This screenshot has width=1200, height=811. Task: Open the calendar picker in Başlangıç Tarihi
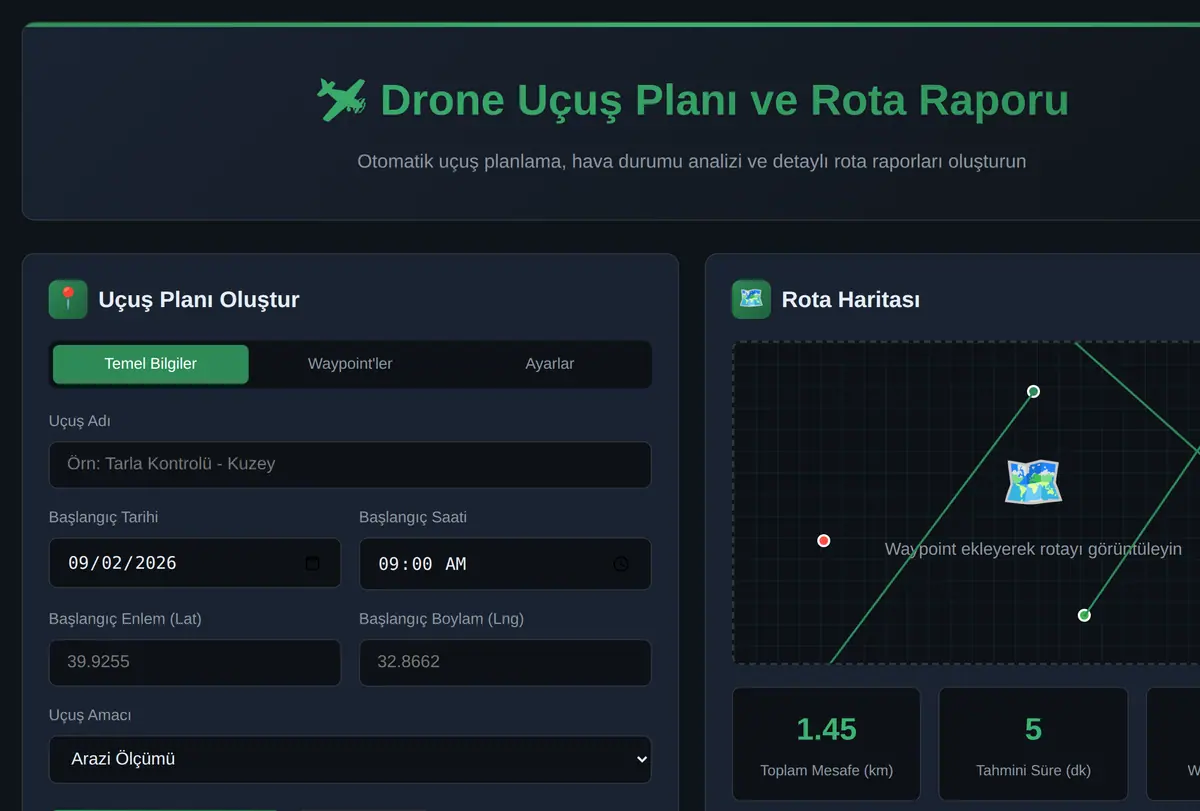coord(312,563)
